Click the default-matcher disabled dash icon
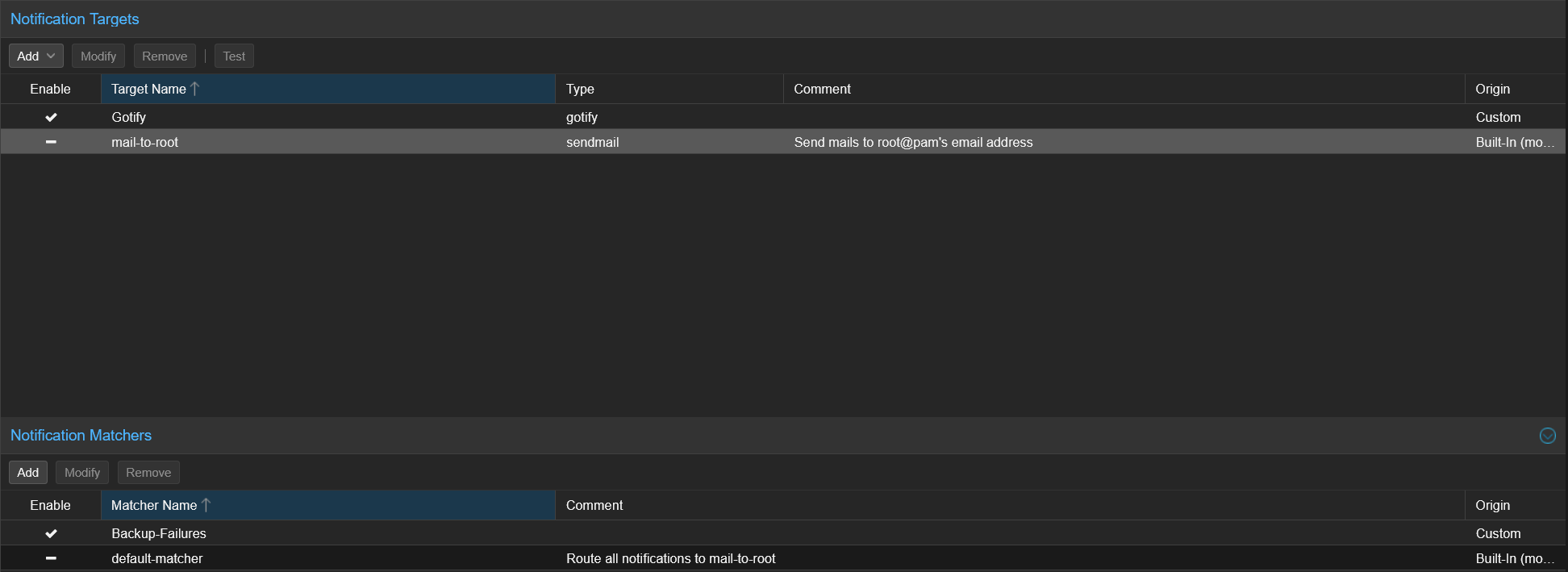1568x572 pixels. (x=51, y=558)
